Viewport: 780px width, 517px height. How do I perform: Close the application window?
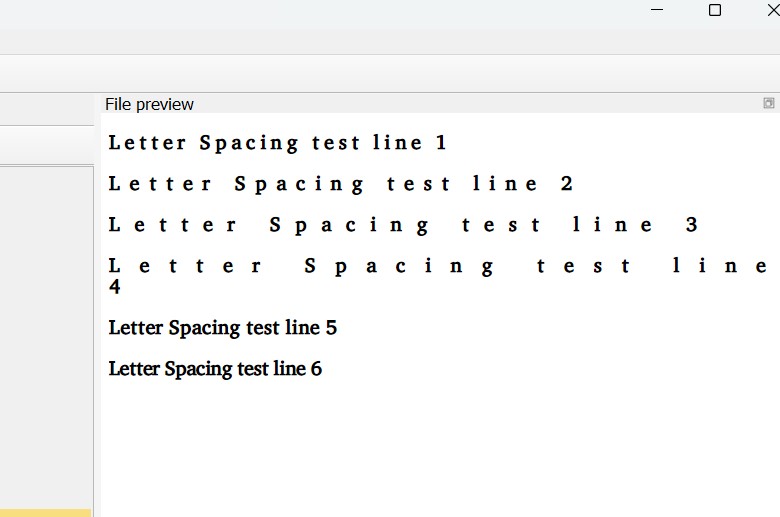pyautogui.click(x=774, y=10)
